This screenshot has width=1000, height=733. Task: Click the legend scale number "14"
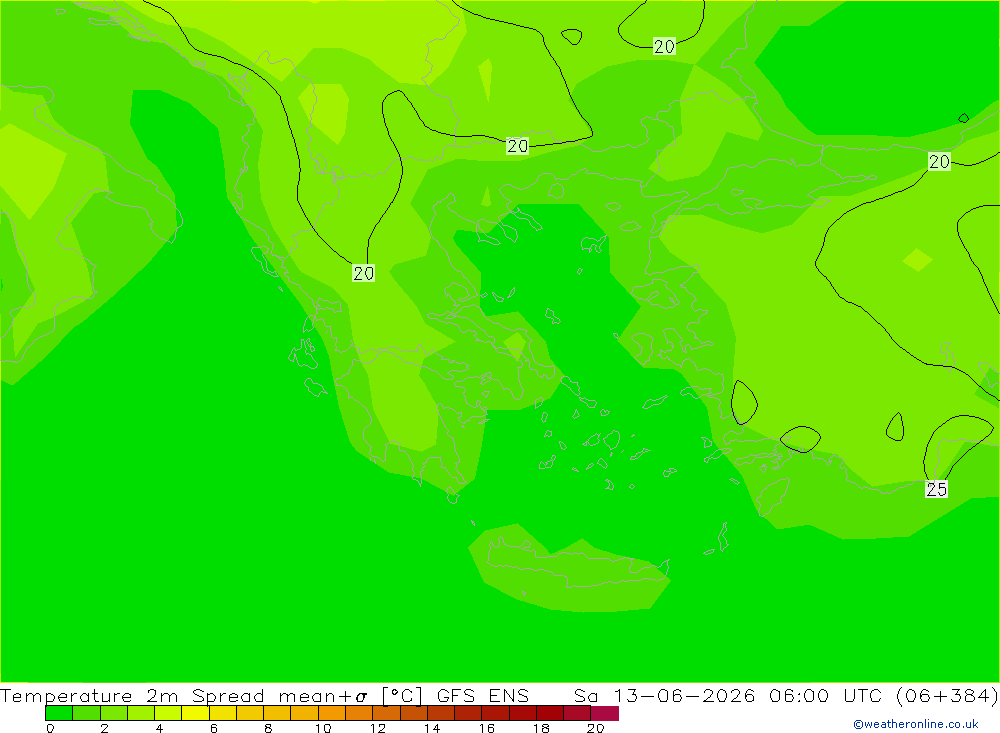click(432, 728)
